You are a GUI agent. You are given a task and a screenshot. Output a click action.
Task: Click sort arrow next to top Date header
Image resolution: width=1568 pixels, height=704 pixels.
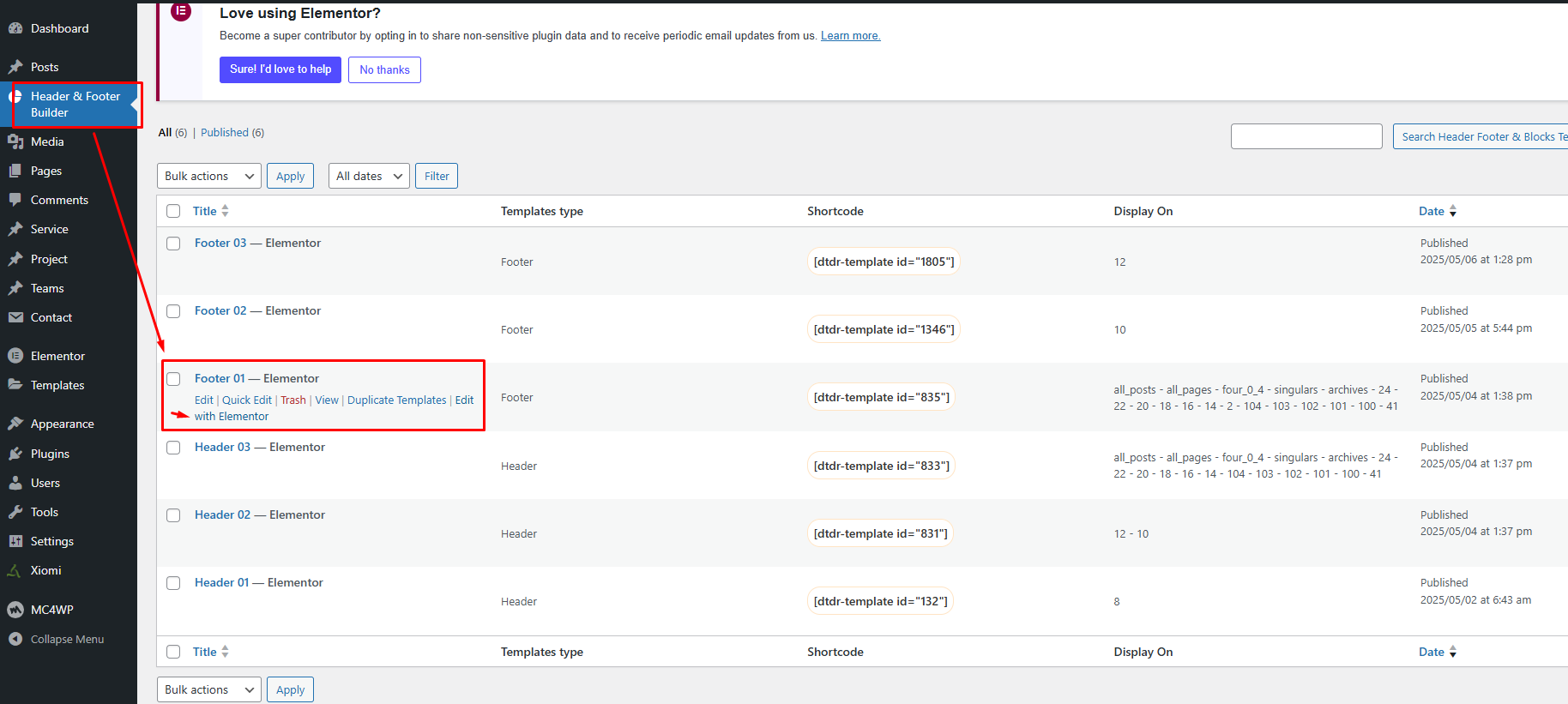(x=1452, y=211)
